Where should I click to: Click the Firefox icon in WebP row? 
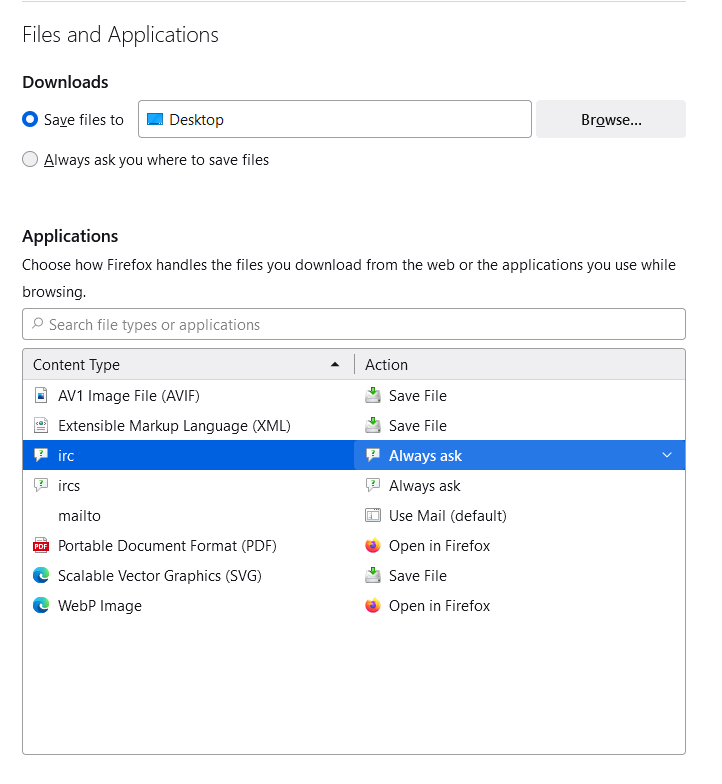tap(372, 606)
